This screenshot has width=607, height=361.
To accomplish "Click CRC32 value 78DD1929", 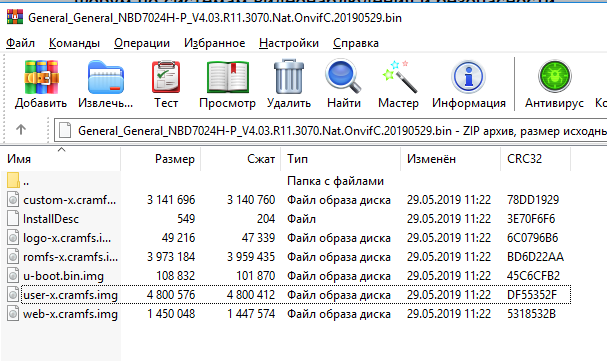I will coord(533,200).
